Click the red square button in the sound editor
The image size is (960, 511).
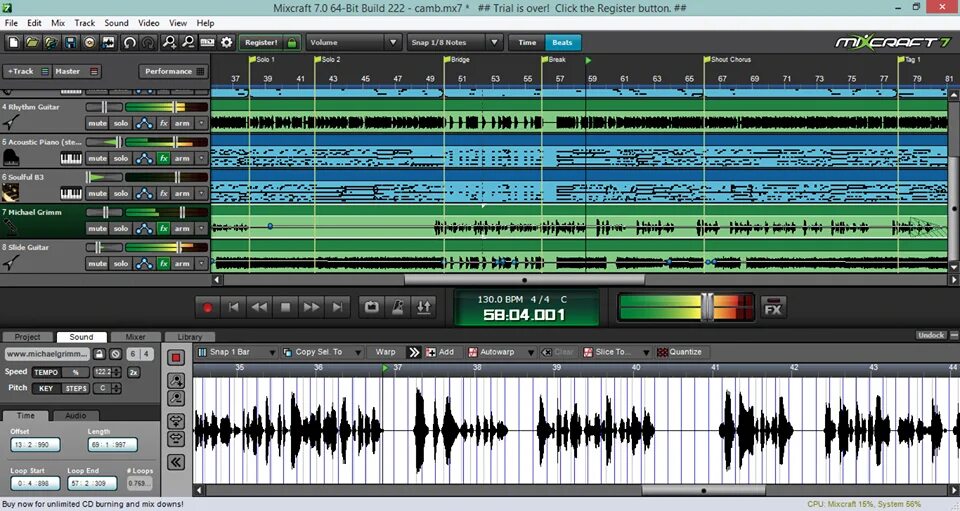[x=176, y=357]
